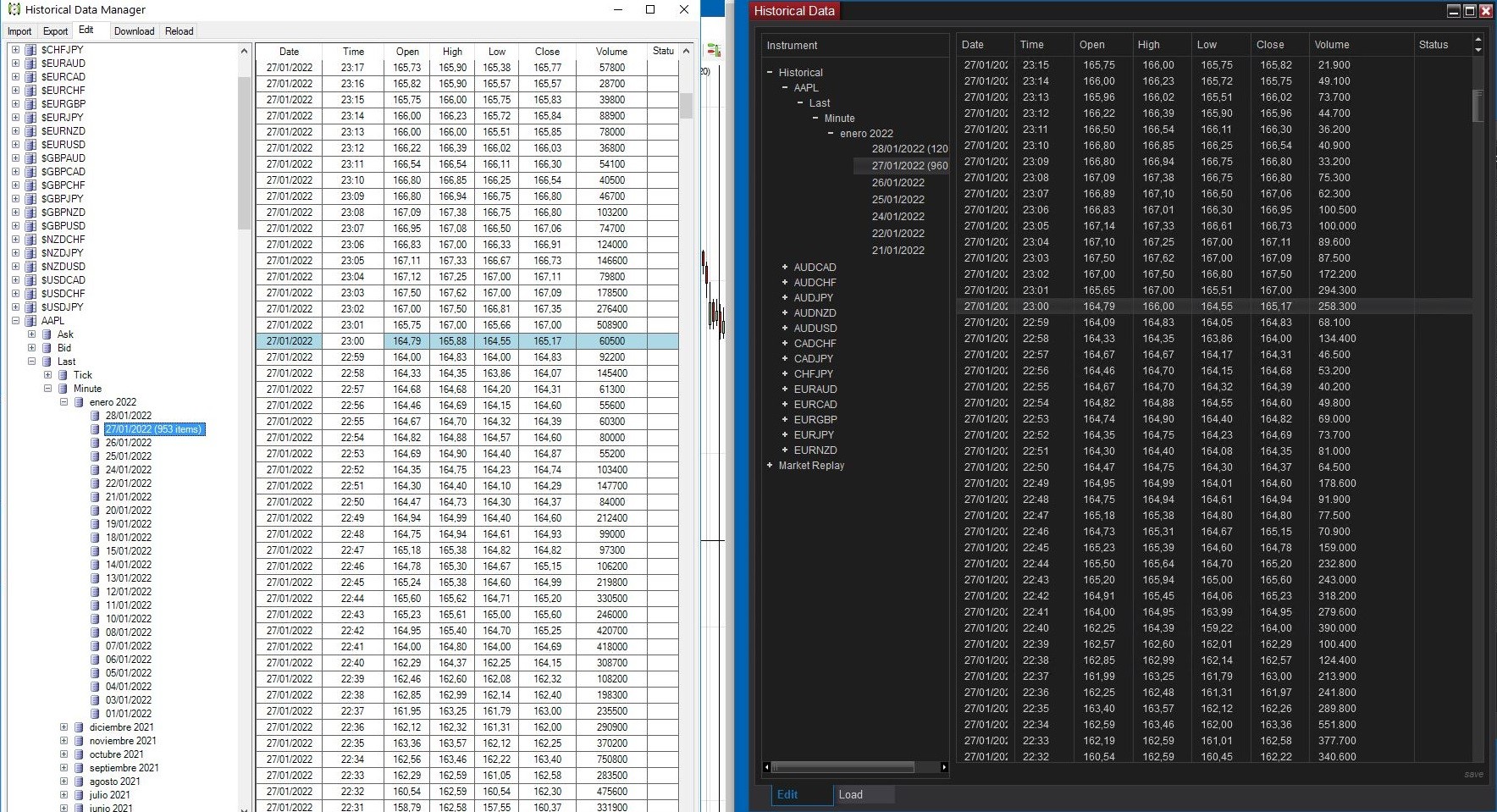Click the database icon beside $GBPJPY
Viewport: 1497px width, 812px height.
pyautogui.click(x=30, y=199)
